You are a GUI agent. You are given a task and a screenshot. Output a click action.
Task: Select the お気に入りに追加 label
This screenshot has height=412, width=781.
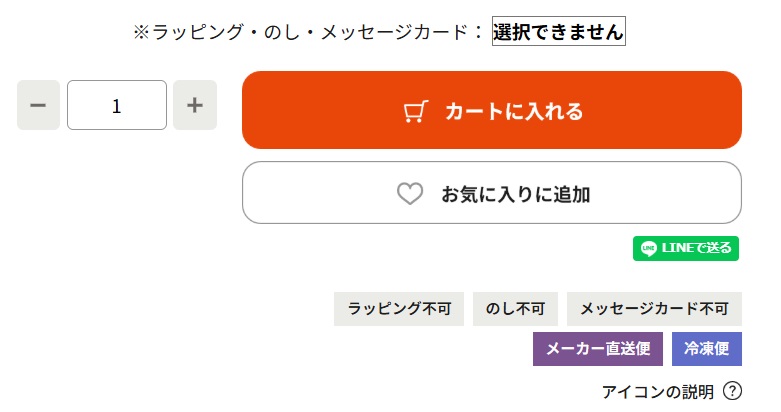click(515, 193)
